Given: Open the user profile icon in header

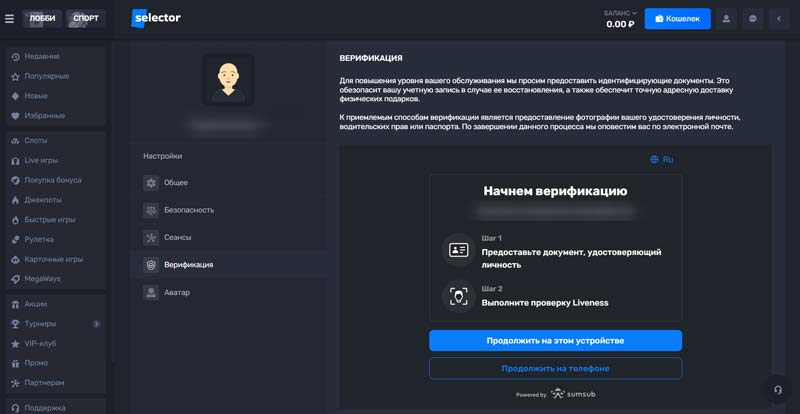Looking at the screenshot, I should pyautogui.click(x=726, y=18).
